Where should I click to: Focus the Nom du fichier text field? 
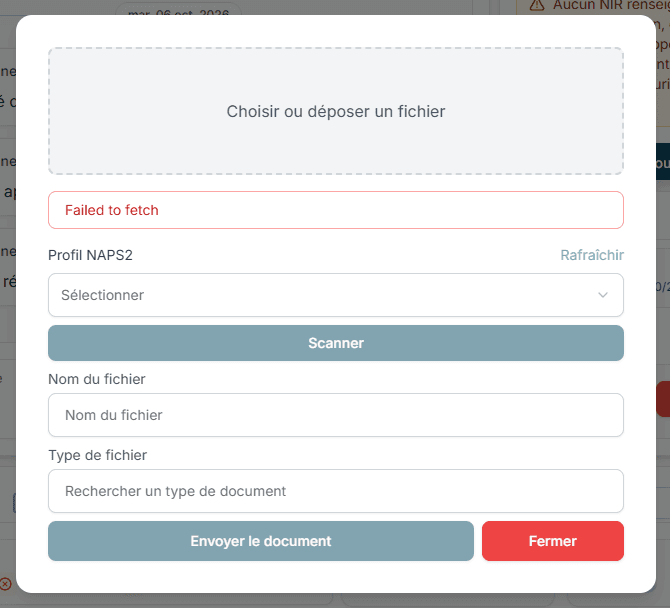click(336, 415)
